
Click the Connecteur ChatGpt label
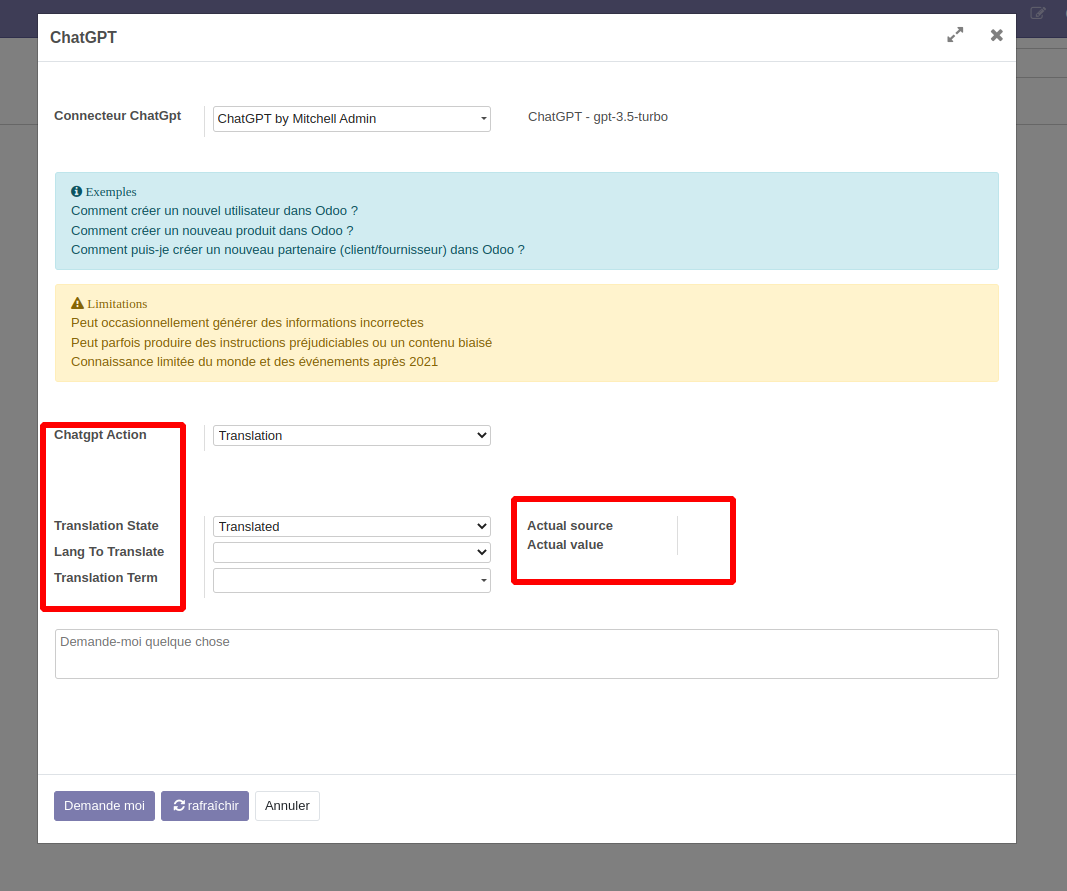(x=118, y=116)
